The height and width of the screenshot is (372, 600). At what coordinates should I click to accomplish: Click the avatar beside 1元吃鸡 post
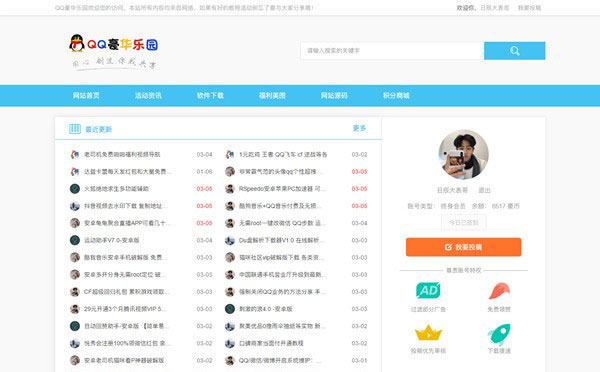(230, 154)
